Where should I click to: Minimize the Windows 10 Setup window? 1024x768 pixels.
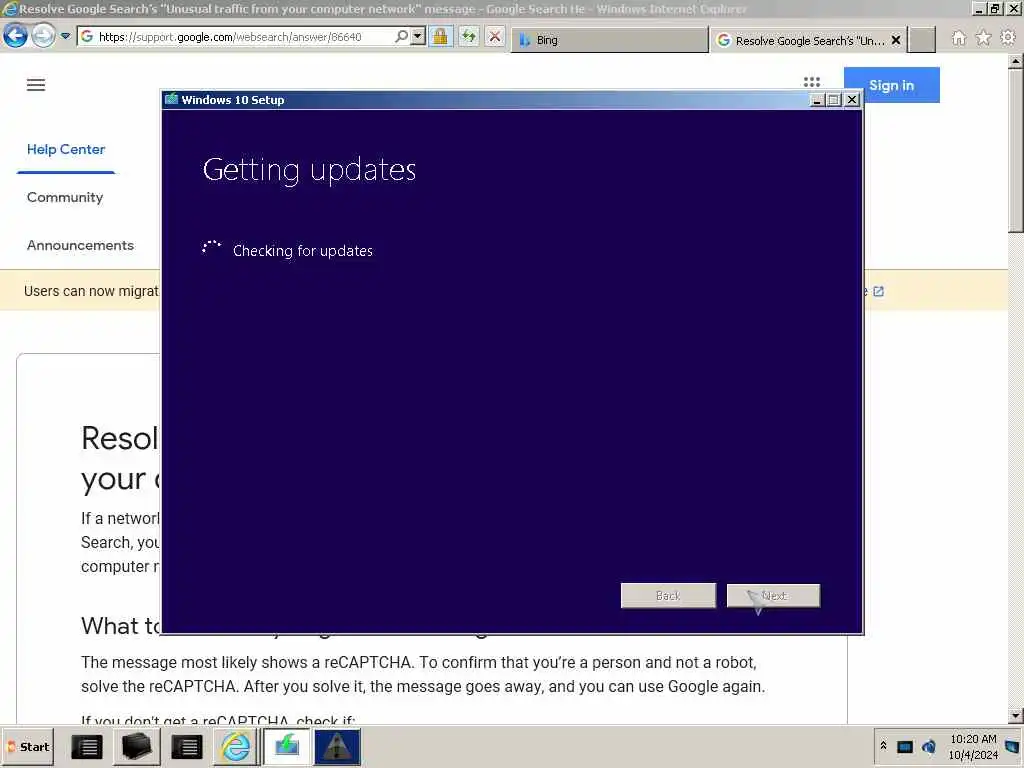tap(816, 100)
